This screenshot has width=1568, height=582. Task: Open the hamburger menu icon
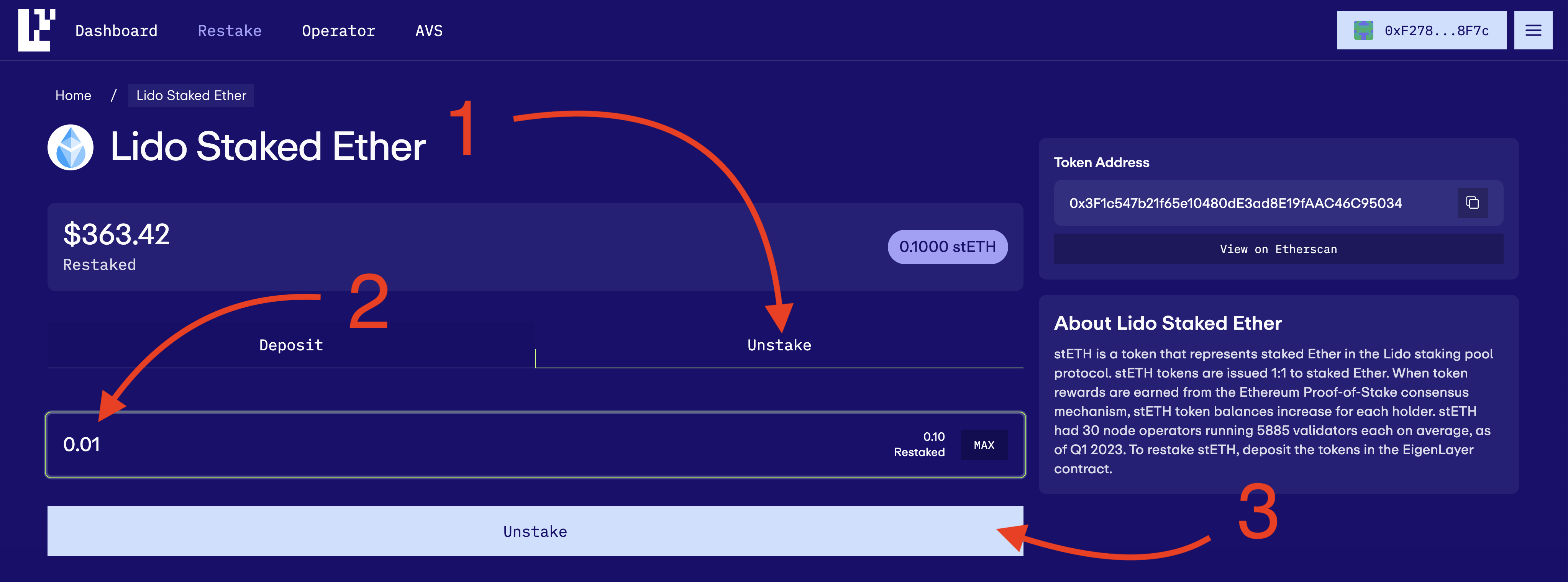click(x=1533, y=30)
